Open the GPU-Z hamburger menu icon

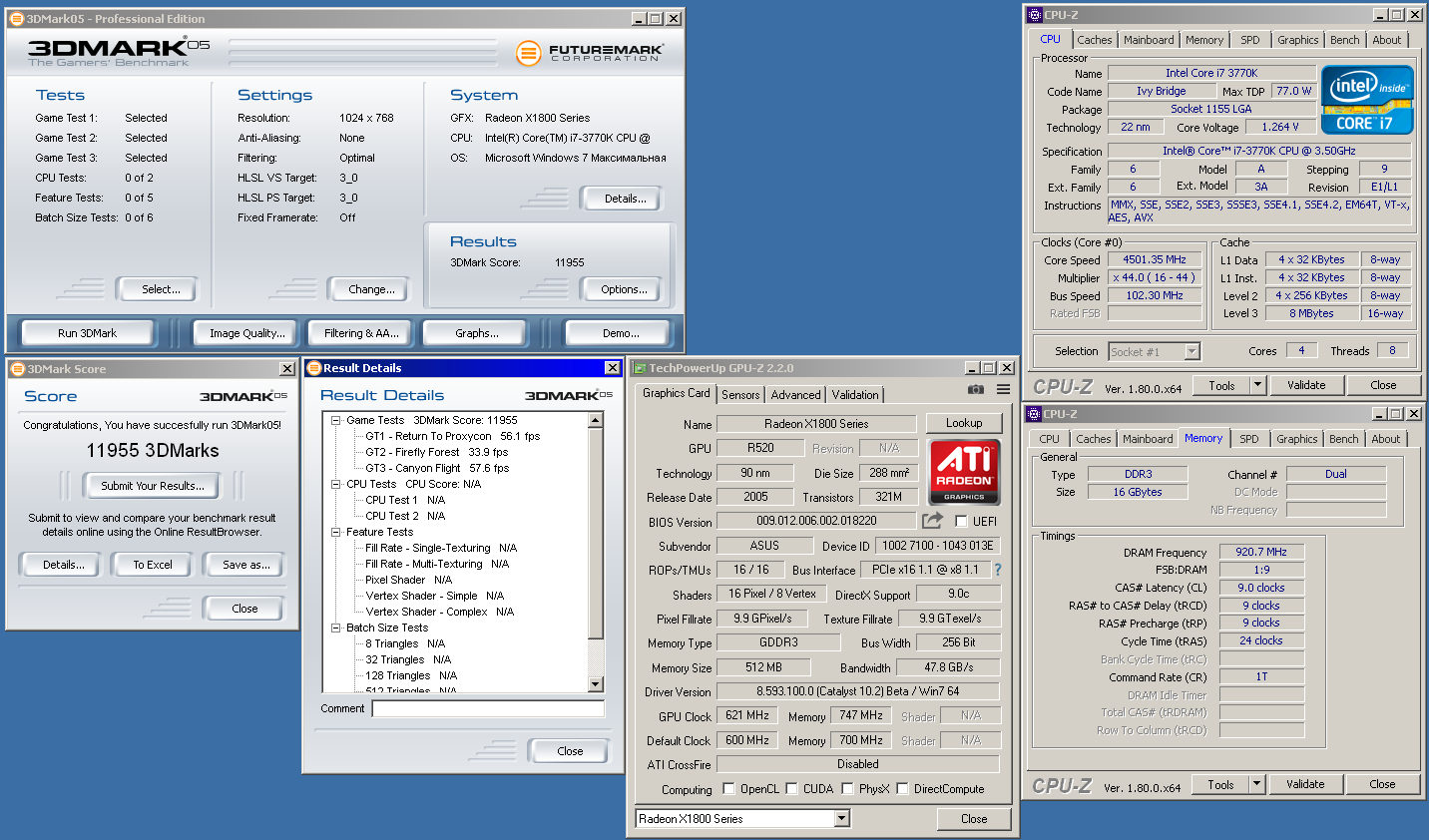(1003, 389)
